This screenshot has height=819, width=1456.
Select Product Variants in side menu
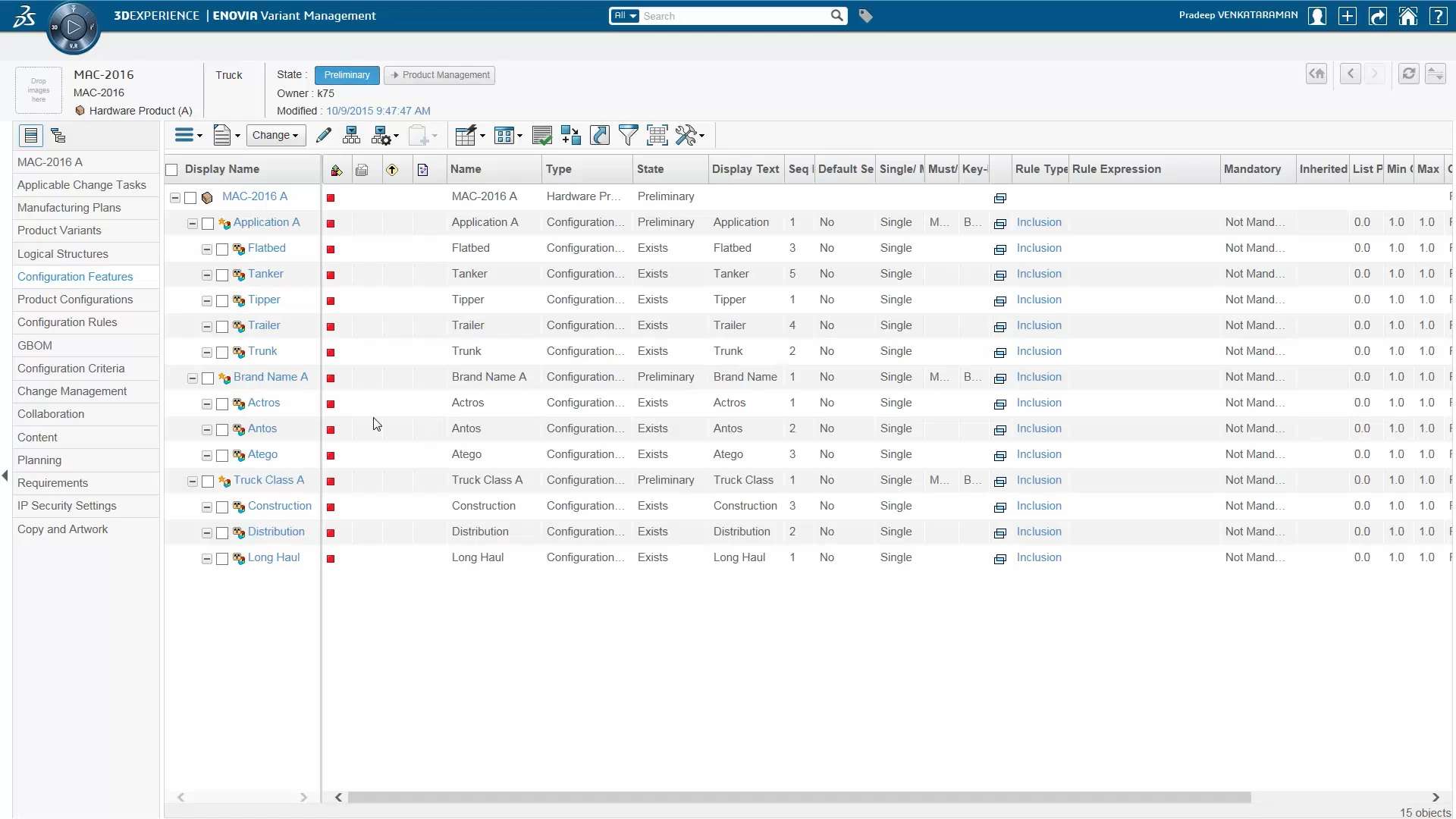coord(59,231)
